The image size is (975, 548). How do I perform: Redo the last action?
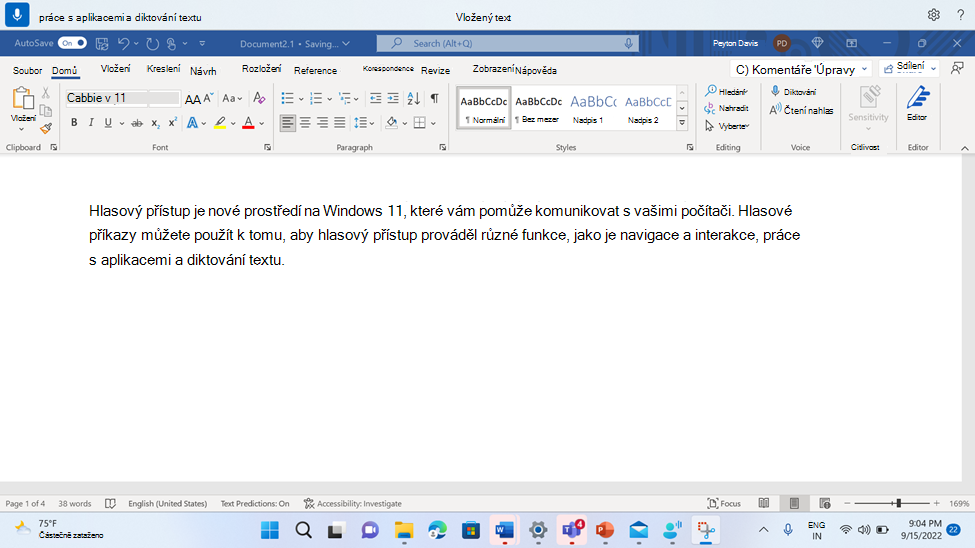click(x=152, y=44)
